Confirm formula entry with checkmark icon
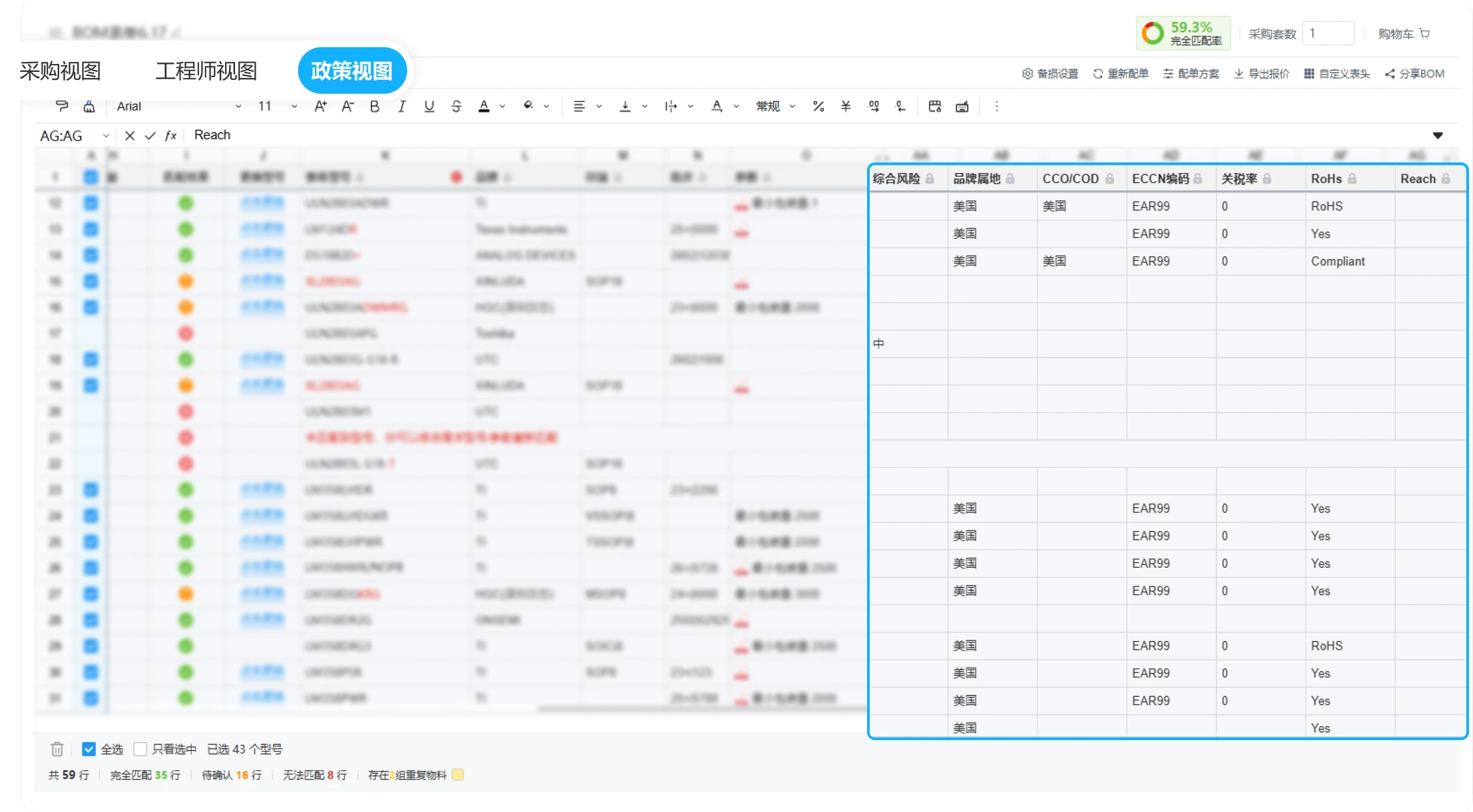The width and height of the screenshot is (1473, 812). click(150, 136)
